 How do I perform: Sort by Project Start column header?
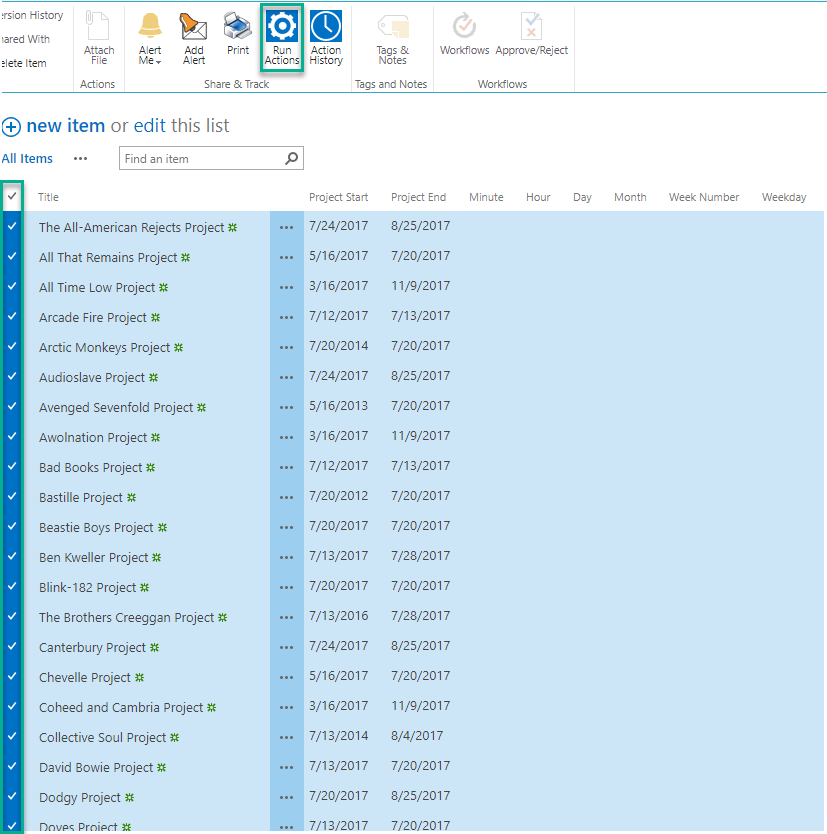click(338, 197)
